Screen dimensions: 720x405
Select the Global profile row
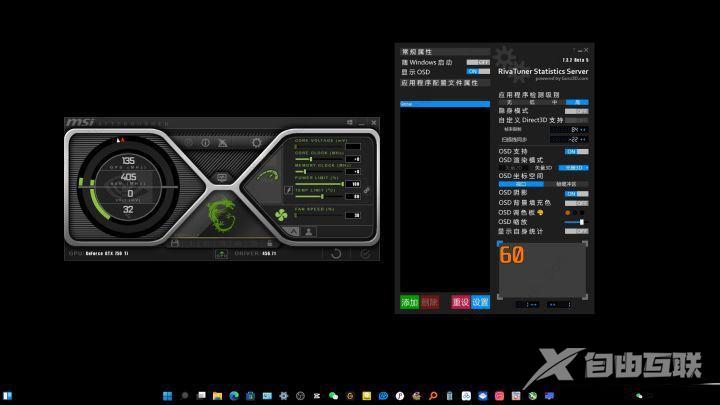(x=445, y=104)
